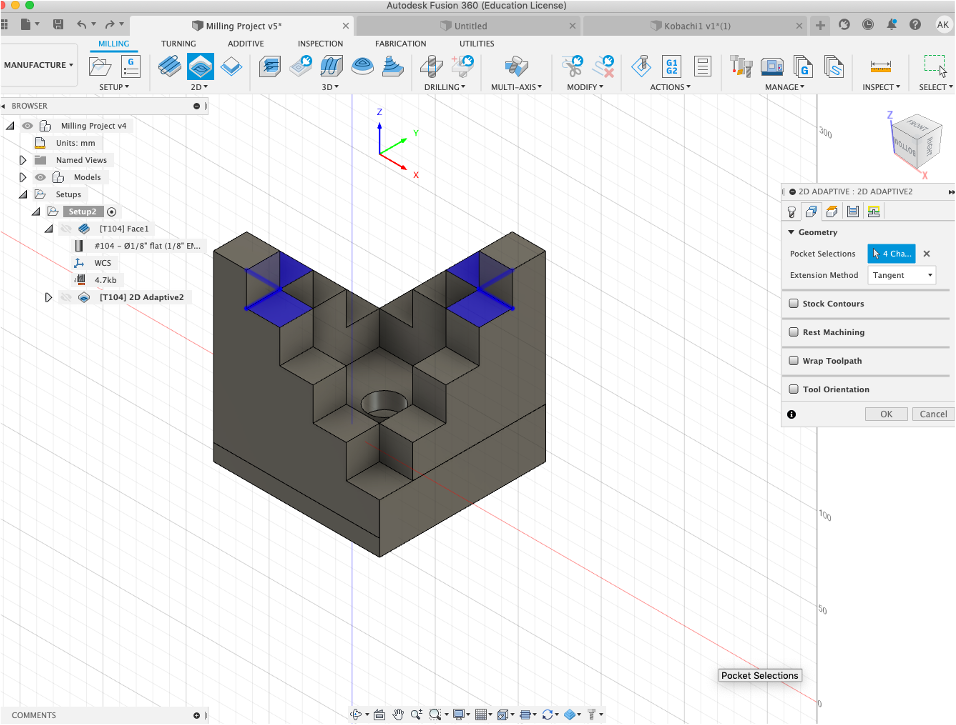Image resolution: width=956 pixels, height=725 pixels.
Task: Click the Orbit icon in navigation bar
Action: pyautogui.click(x=357, y=715)
